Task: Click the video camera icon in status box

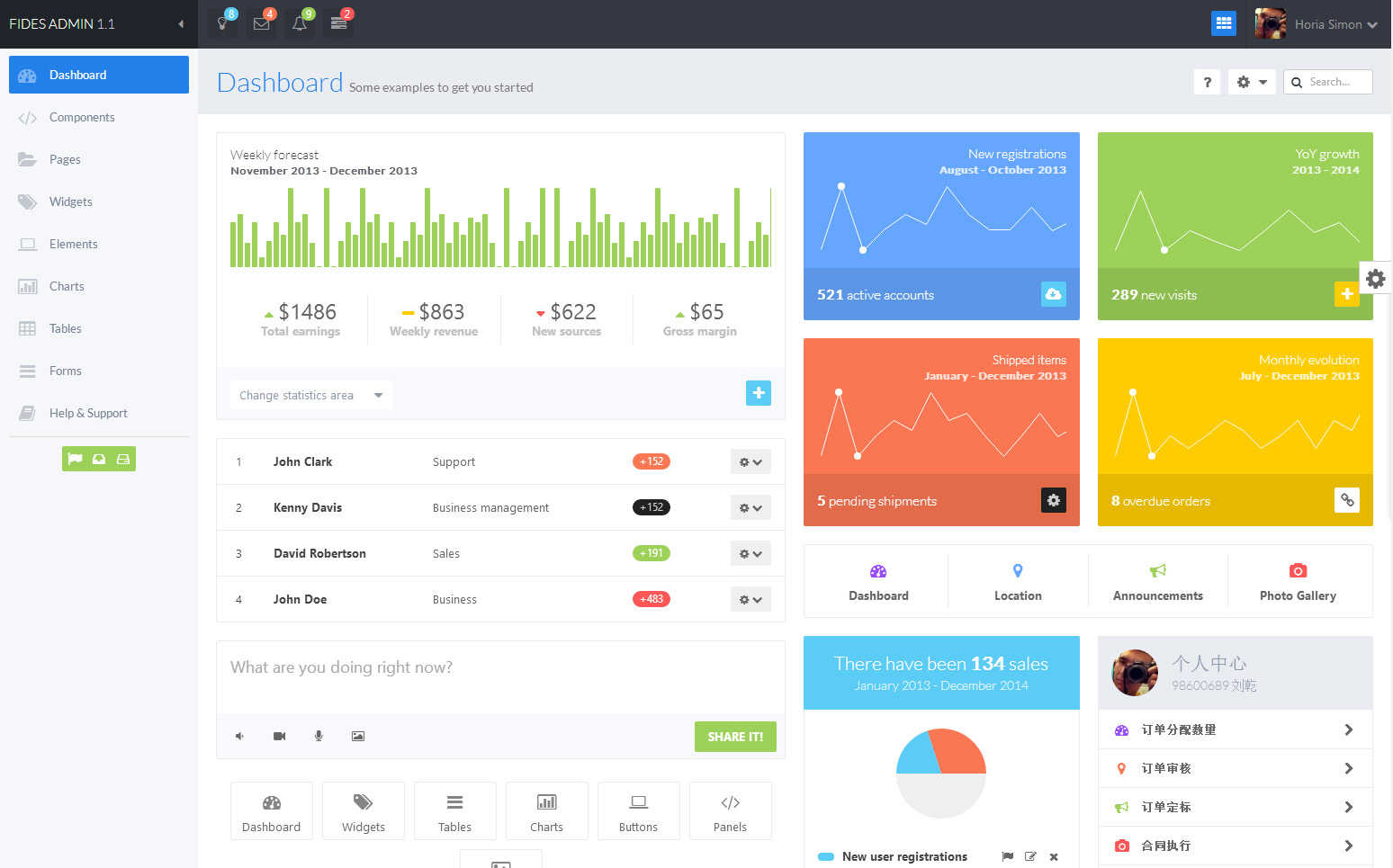Action: coord(279,736)
